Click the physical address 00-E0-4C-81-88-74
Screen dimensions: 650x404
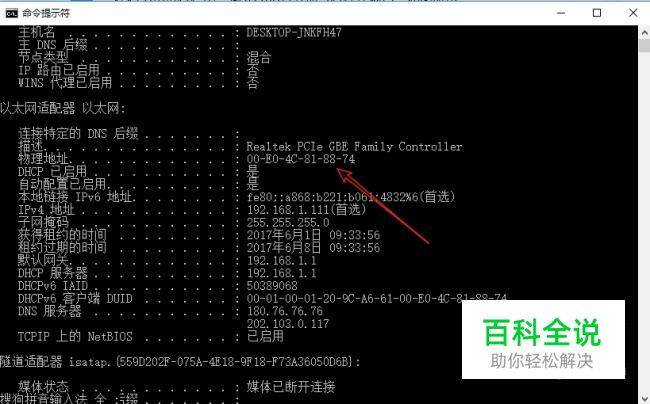[x=301, y=159]
